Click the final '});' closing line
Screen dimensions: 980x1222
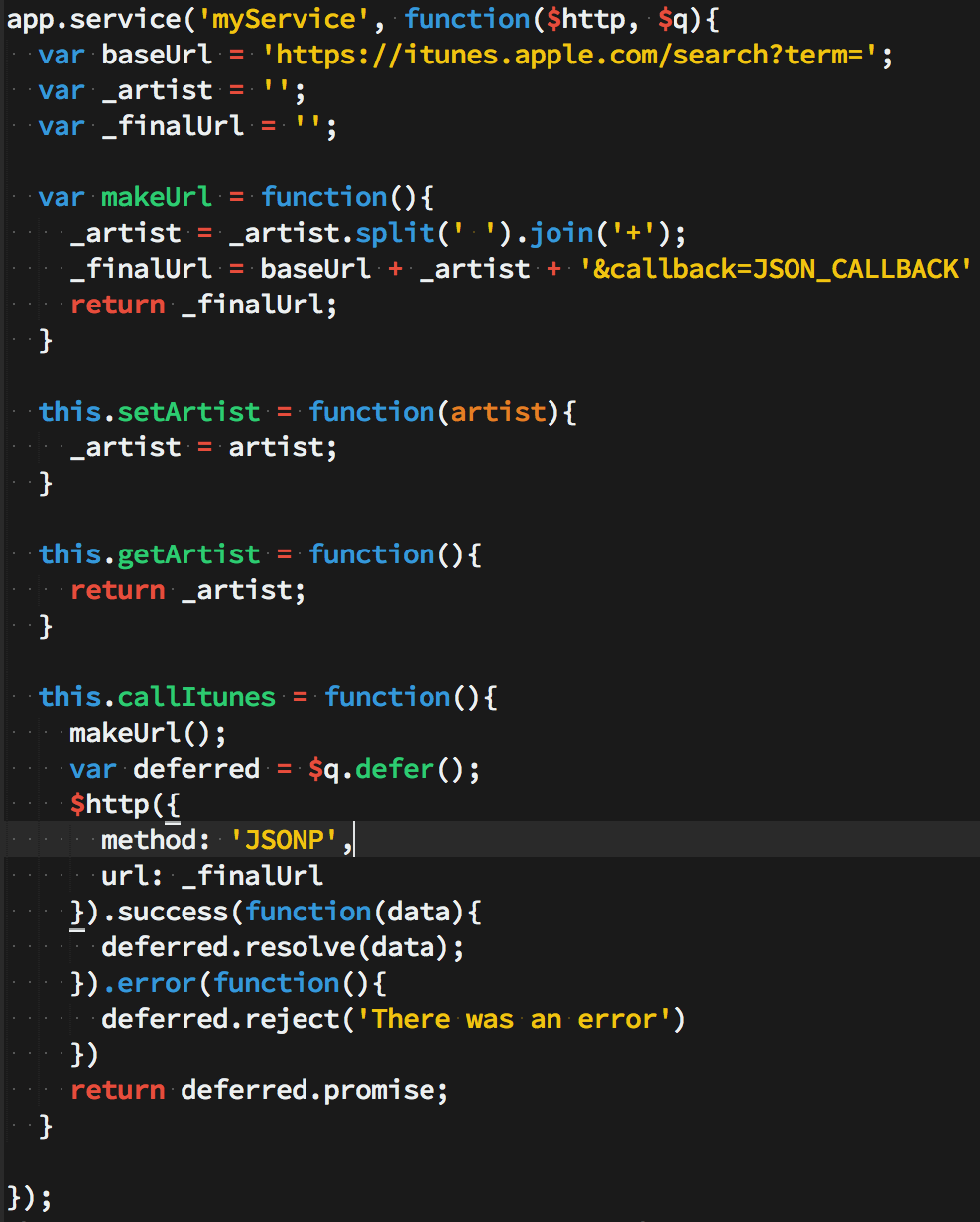coord(30,1197)
